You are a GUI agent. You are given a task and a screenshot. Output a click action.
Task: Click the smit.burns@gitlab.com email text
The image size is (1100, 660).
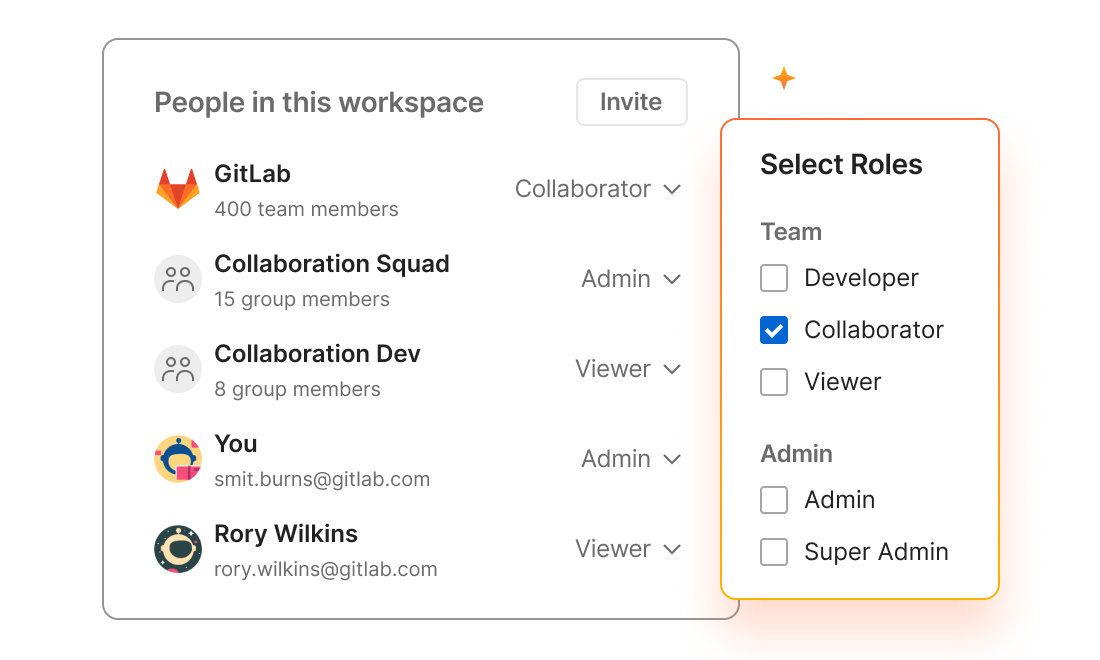(x=322, y=479)
